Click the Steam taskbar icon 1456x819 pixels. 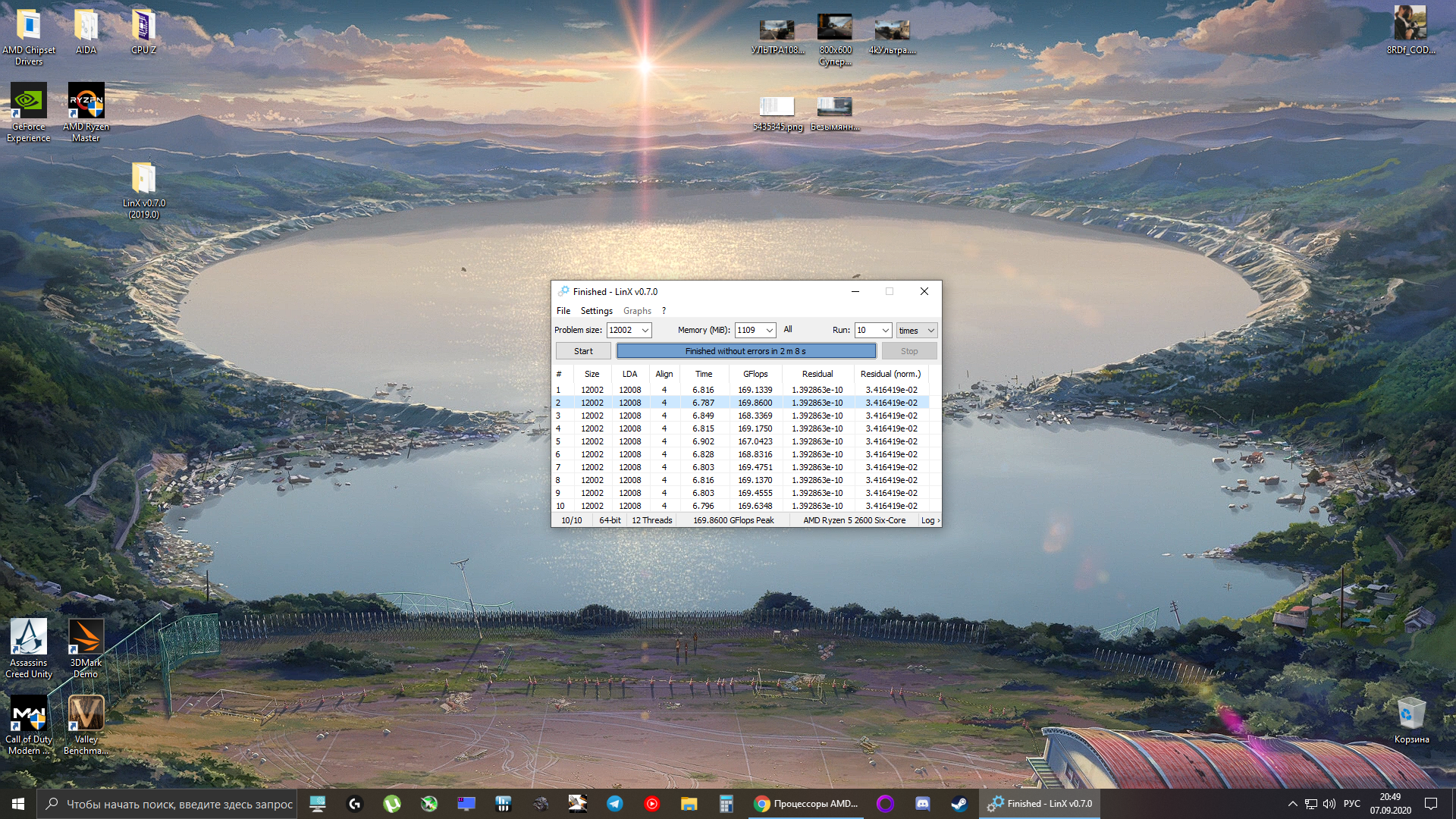(x=959, y=804)
